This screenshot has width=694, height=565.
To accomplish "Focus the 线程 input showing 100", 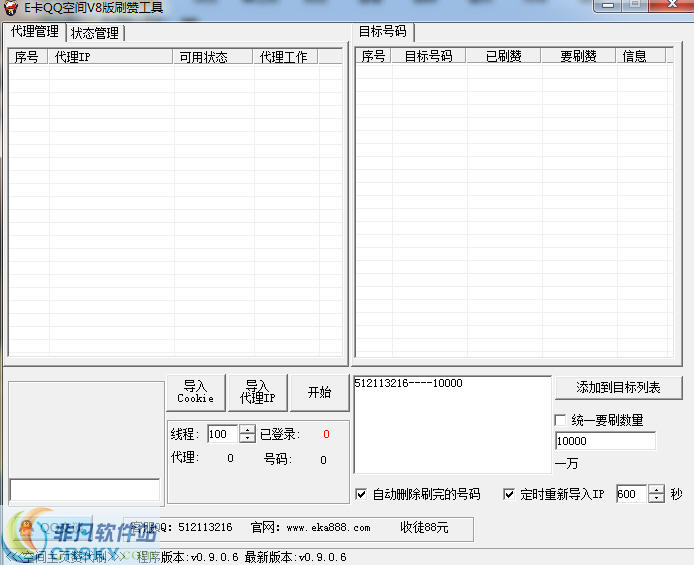I will coord(223,434).
